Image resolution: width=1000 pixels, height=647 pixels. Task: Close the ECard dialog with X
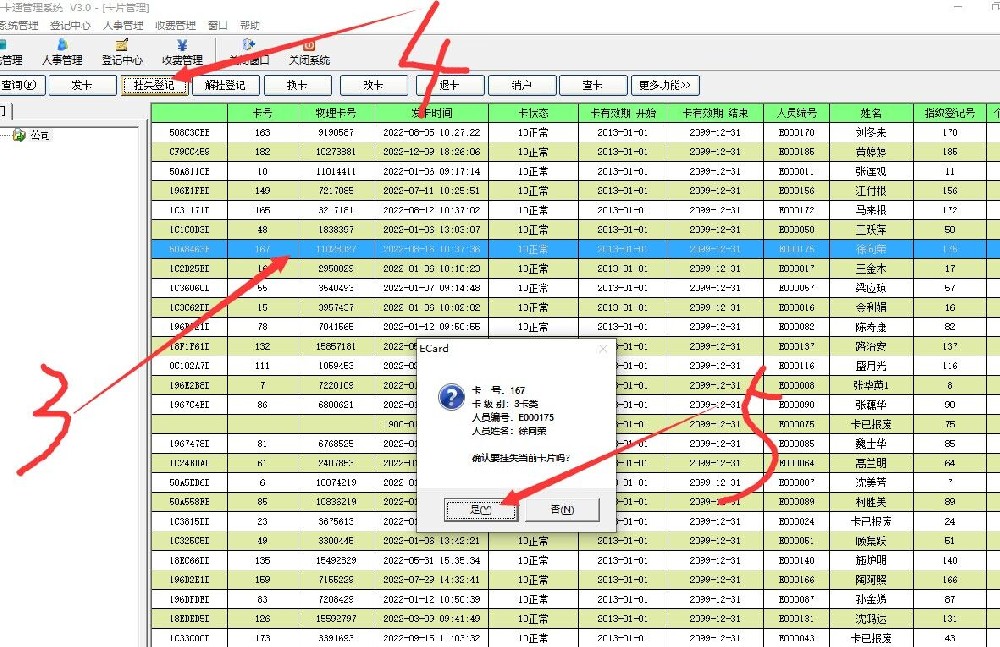coord(602,349)
